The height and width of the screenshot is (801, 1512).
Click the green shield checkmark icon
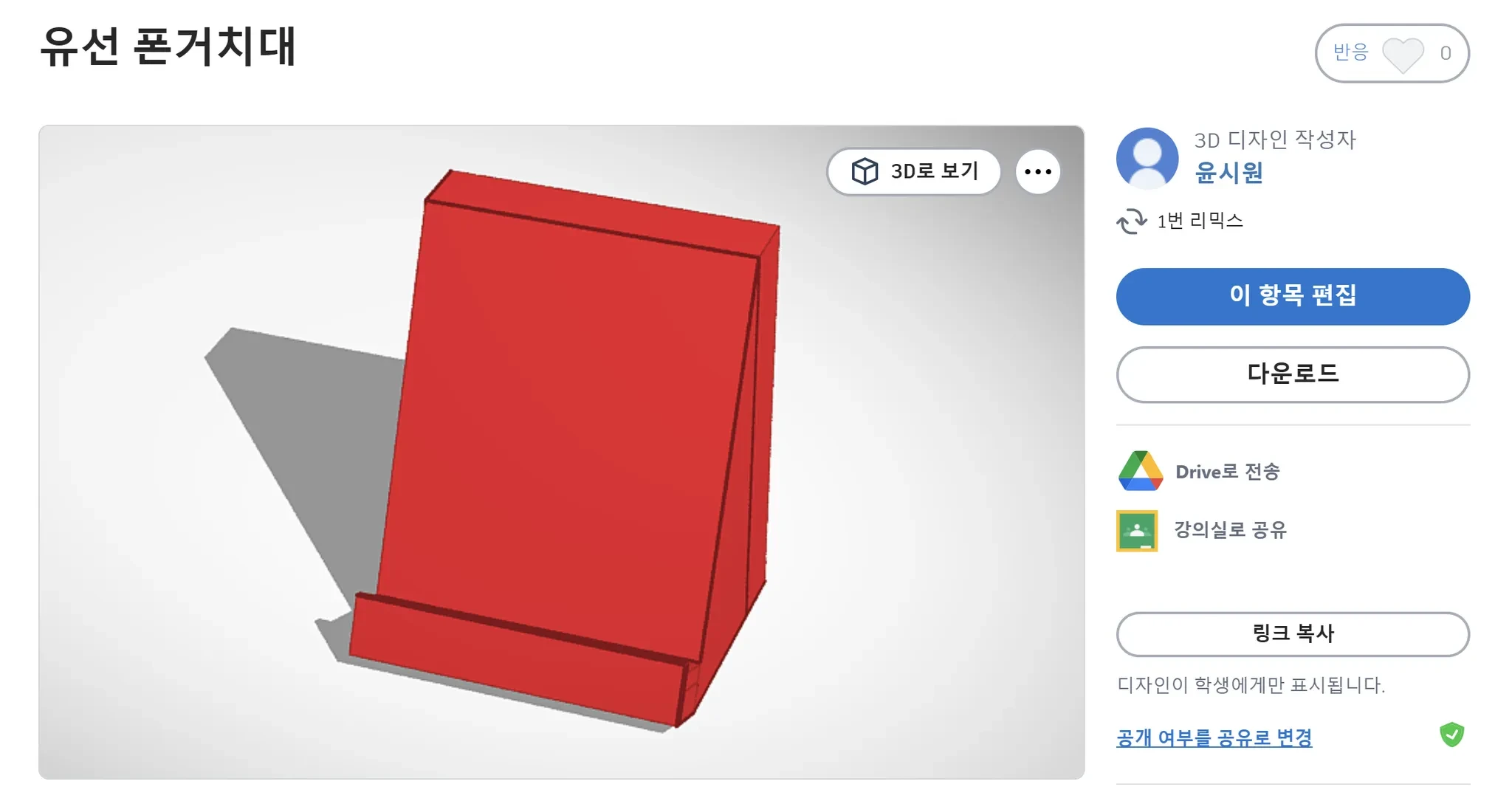point(1451,735)
